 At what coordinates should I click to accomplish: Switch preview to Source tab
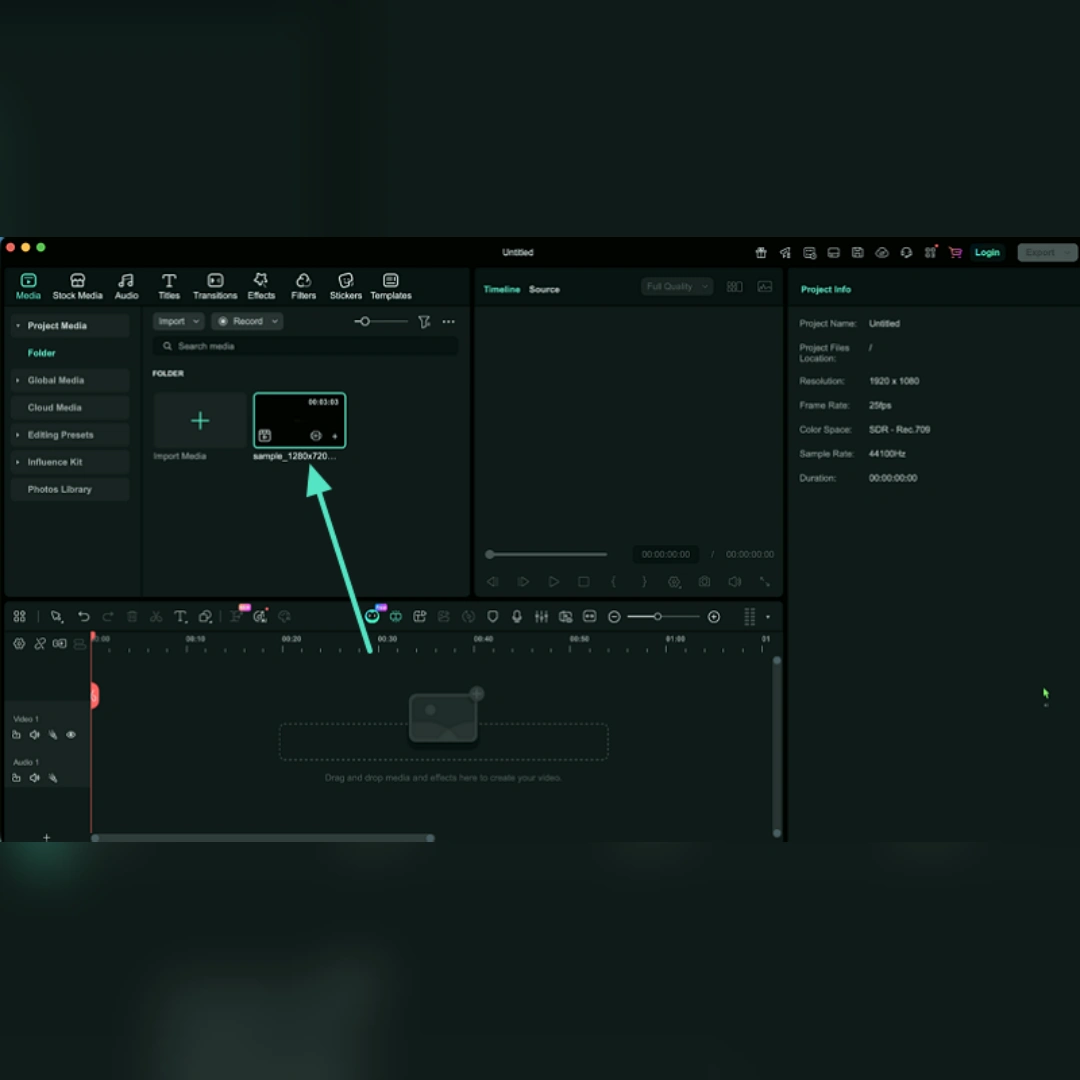pos(544,289)
